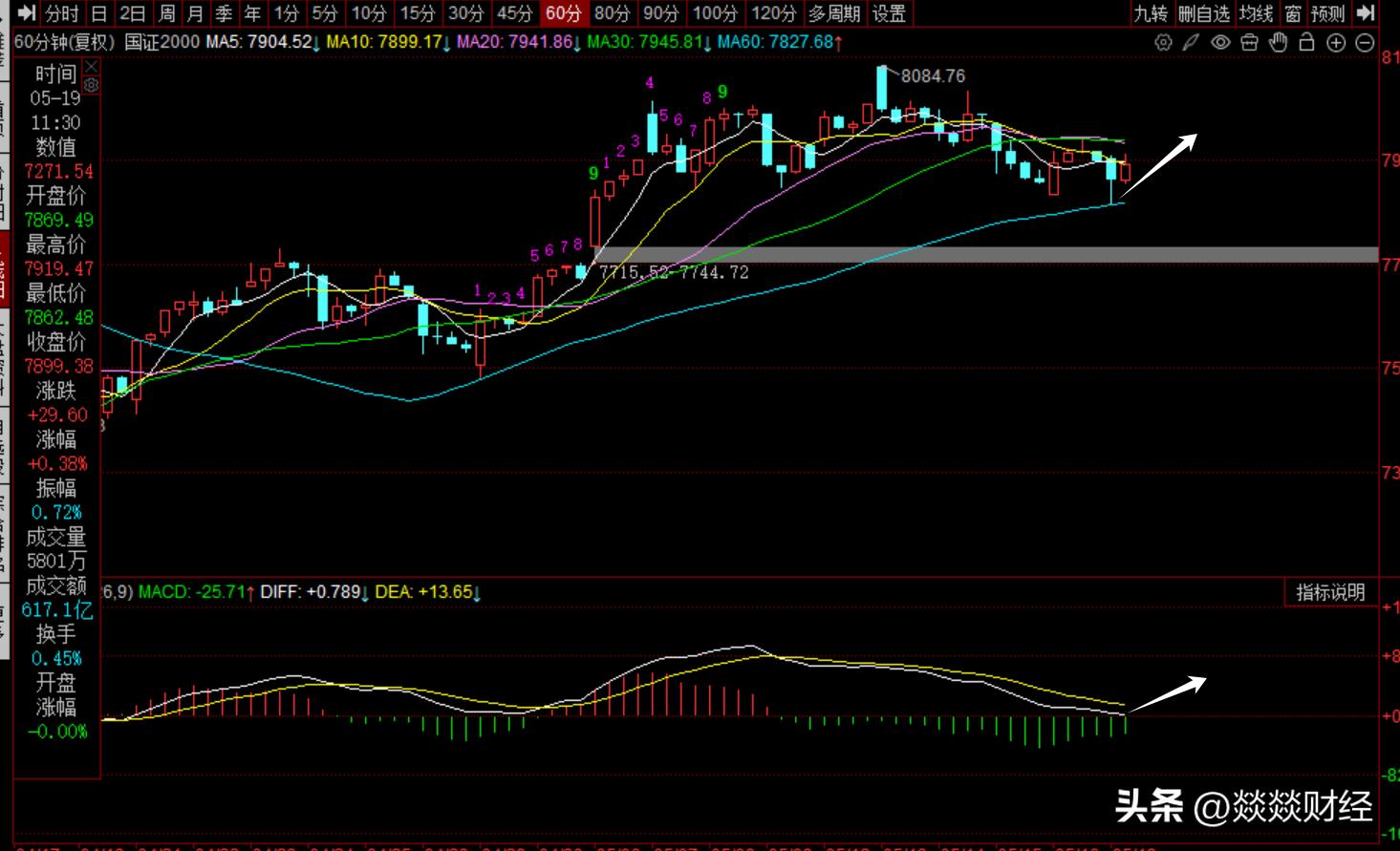Click the 国证2000 index name
1400x851 pixels.
click(x=162, y=42)
